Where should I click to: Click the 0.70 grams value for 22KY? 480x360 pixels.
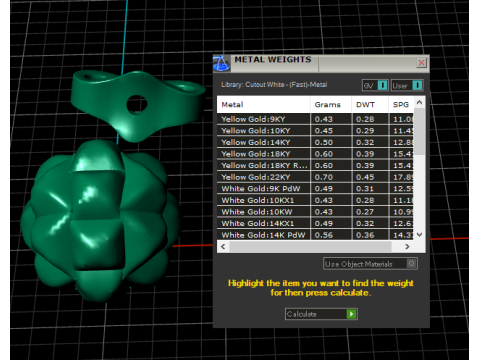(x=324, y=177)
